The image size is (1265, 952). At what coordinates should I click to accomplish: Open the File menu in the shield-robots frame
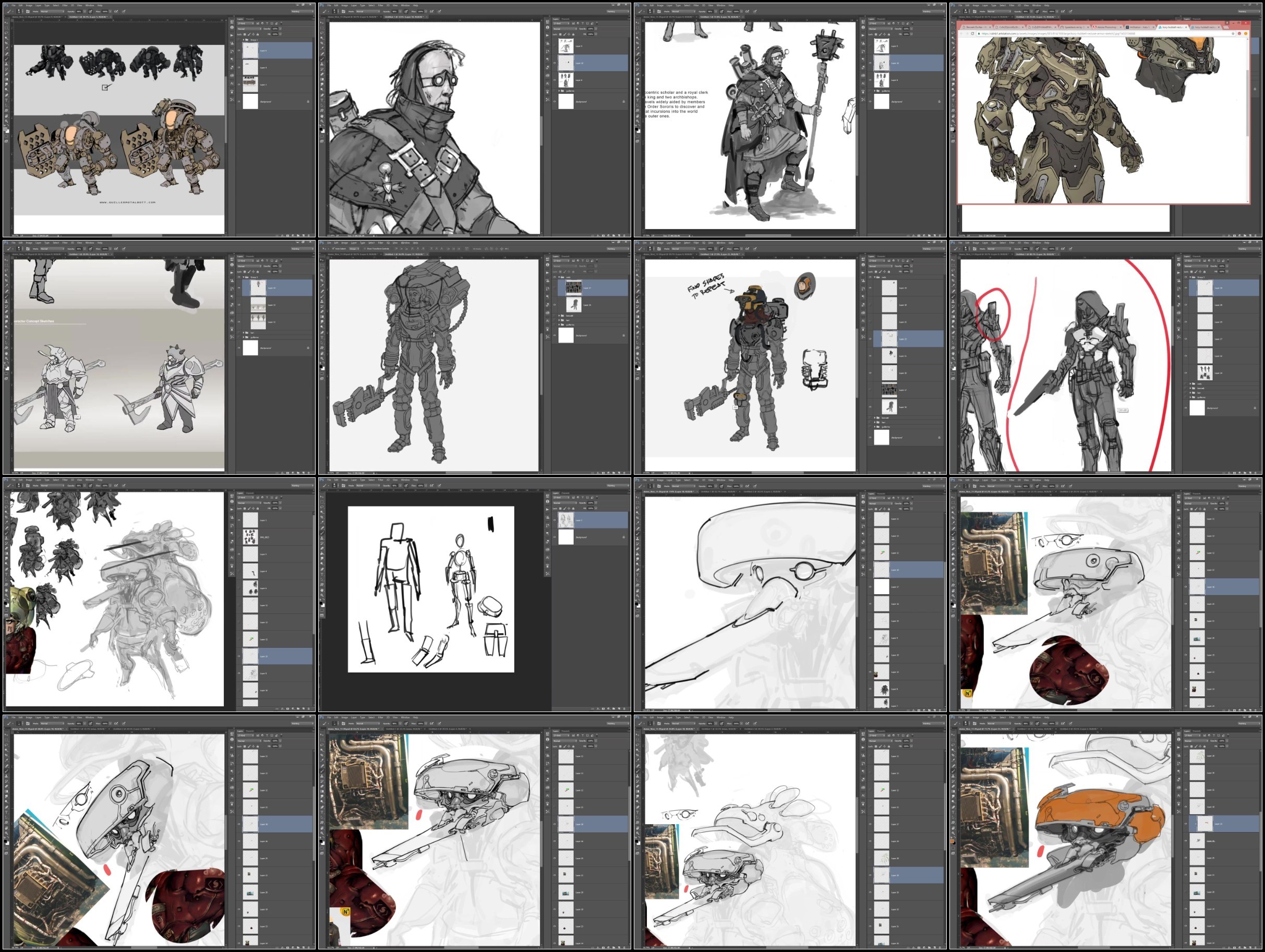click(14, 6)
